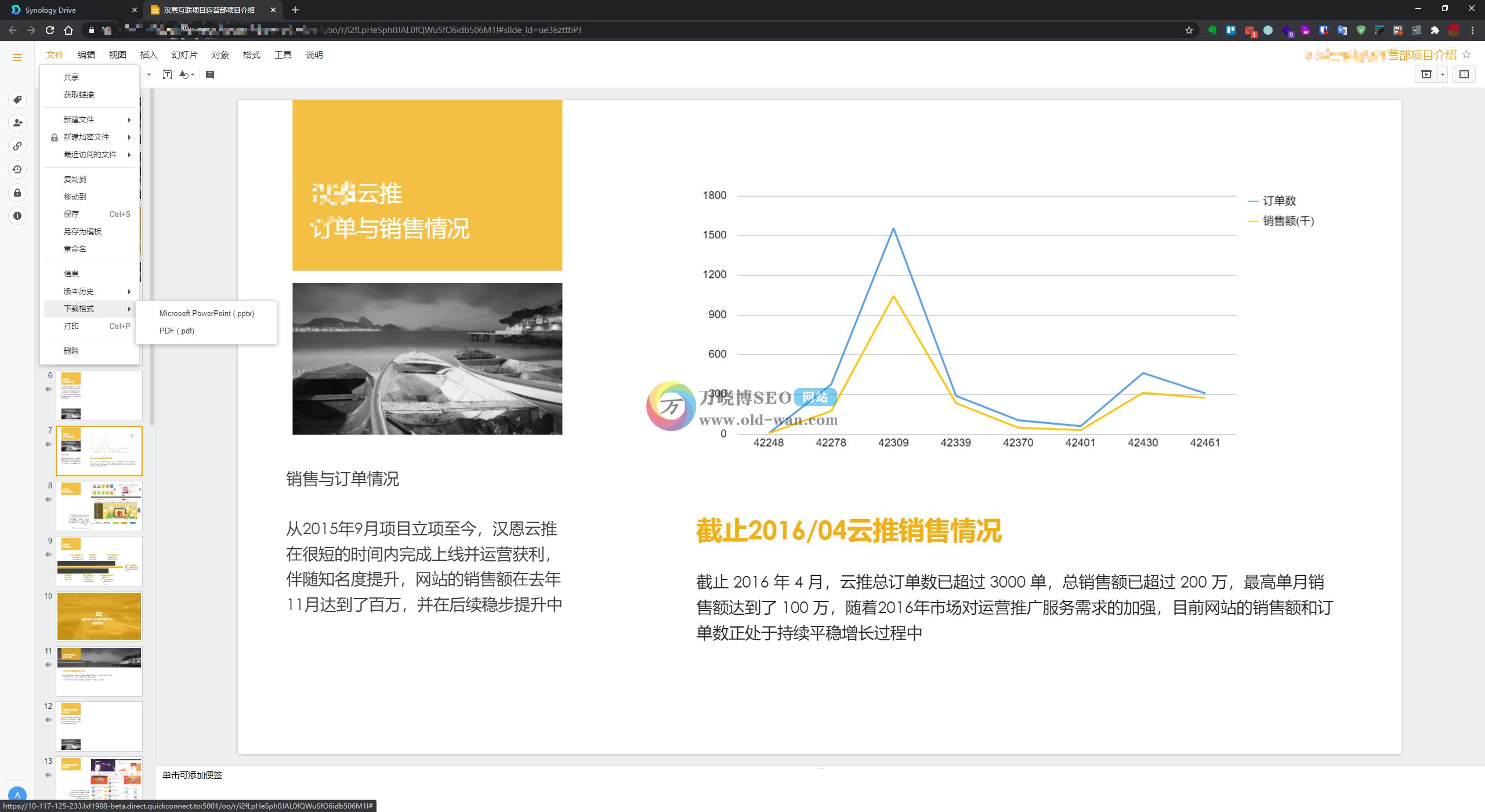Click the 另存为模板 option

(x=82, y=231)
